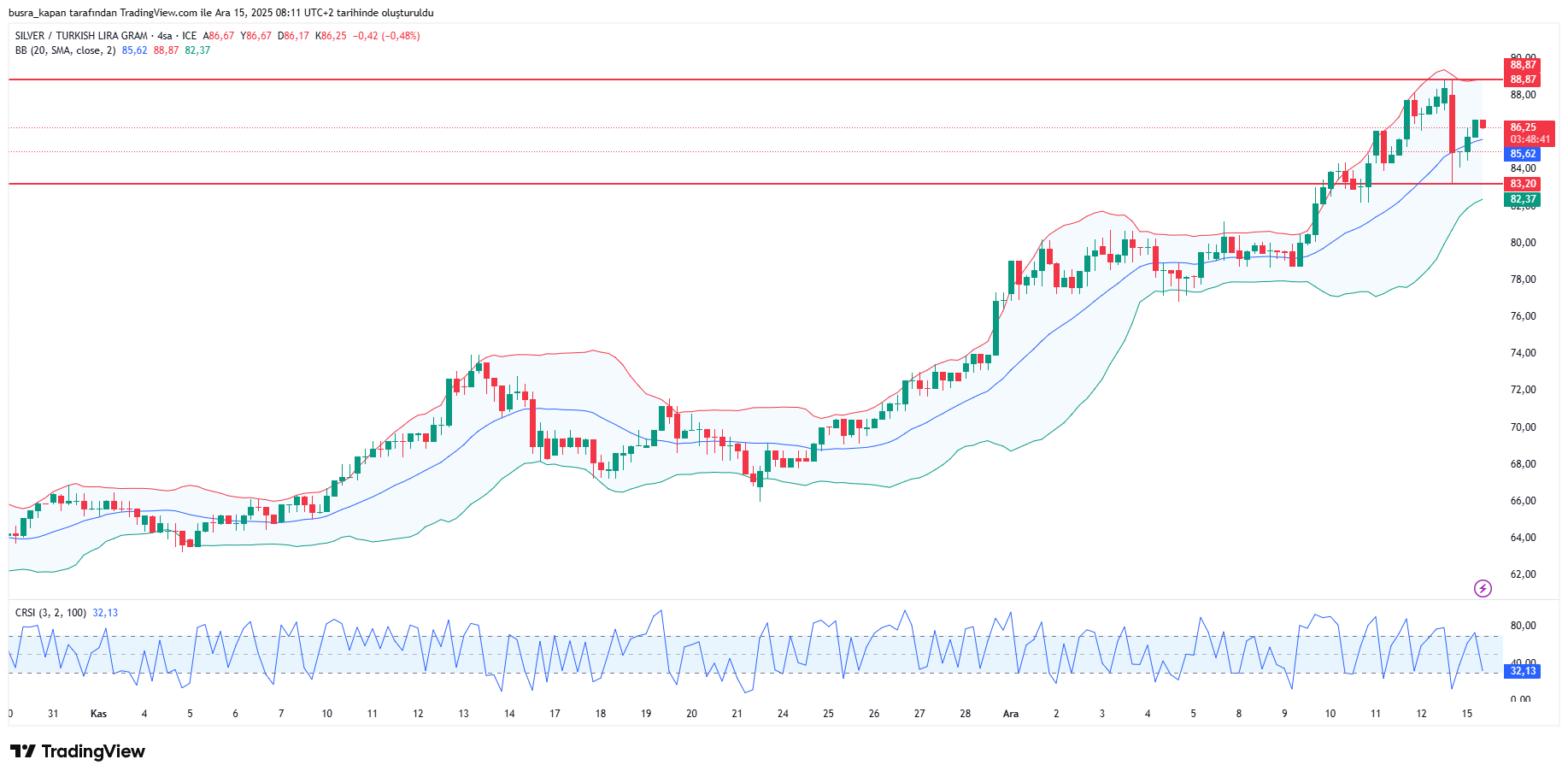1568x777 pixels.
Task: Click the 03:48:41 candle countdown timer
Action: click(1530, 139)
